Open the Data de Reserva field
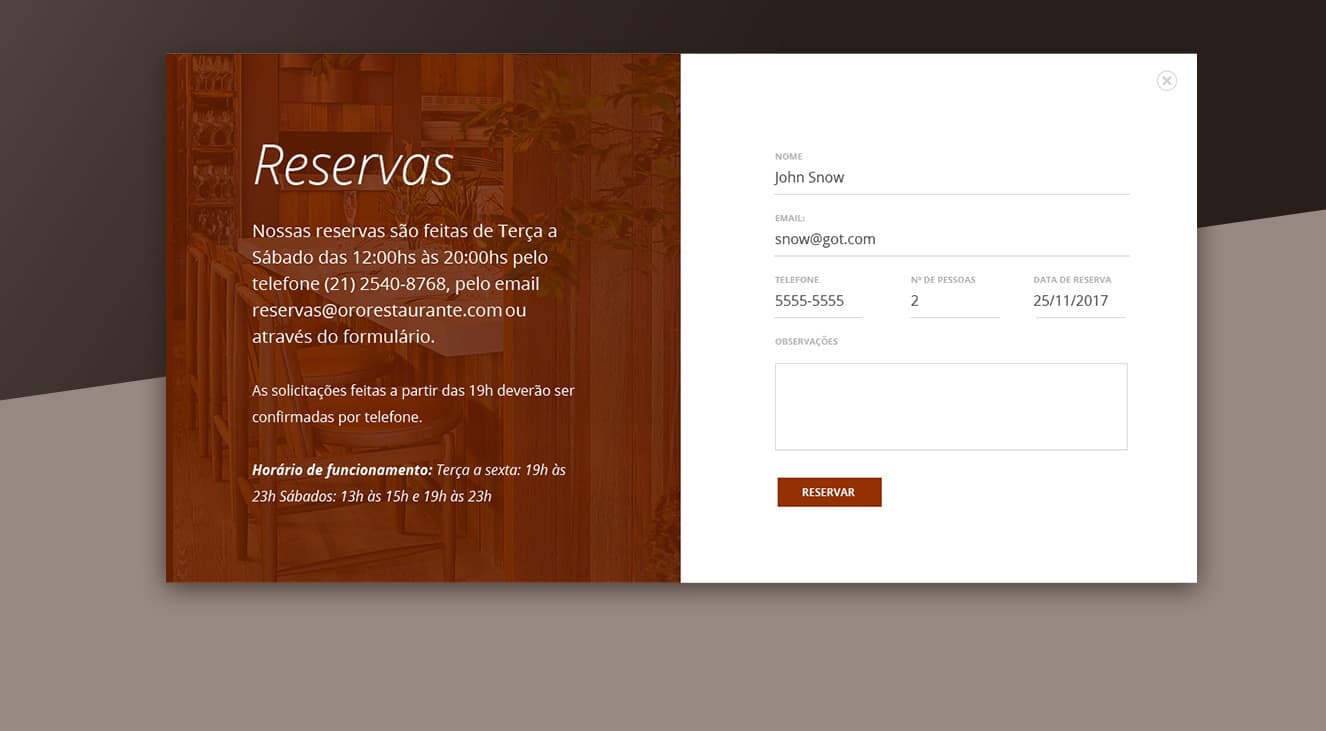The image size is (1326, 731). click(x=1080, y=301)
